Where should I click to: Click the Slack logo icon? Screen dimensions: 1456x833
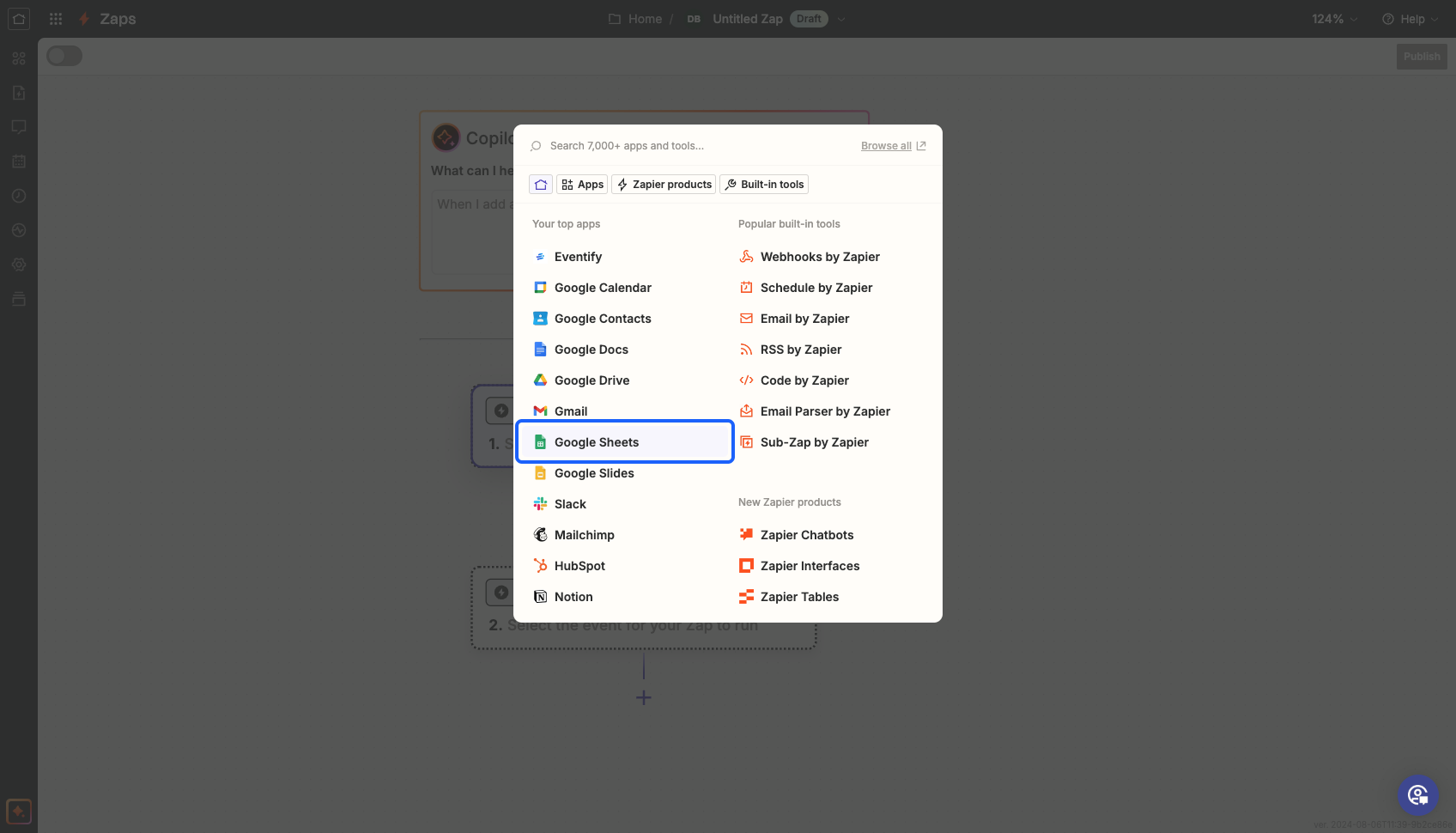(540, 504)
